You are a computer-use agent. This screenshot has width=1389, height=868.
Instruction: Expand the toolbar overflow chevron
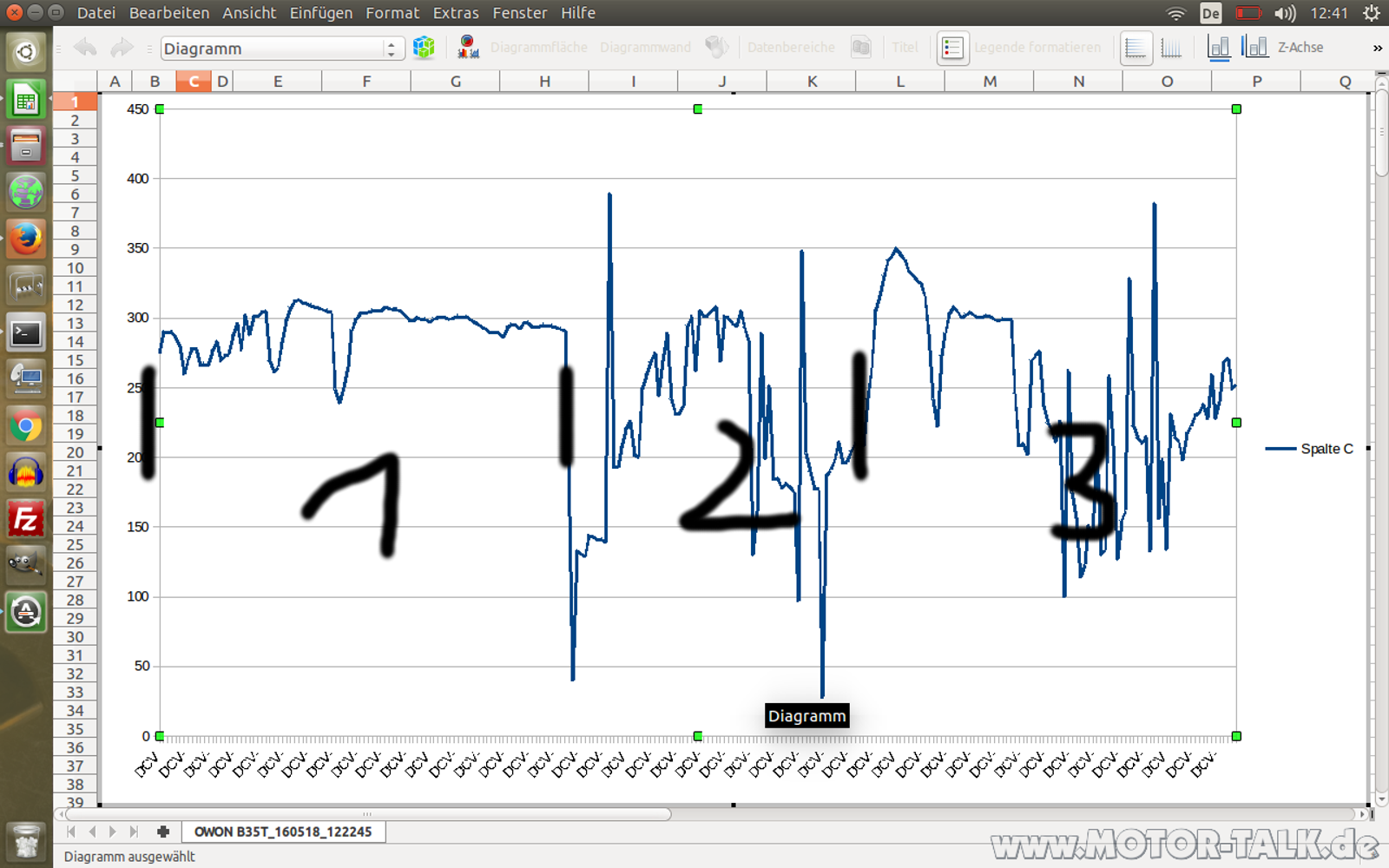point(1377,48)
